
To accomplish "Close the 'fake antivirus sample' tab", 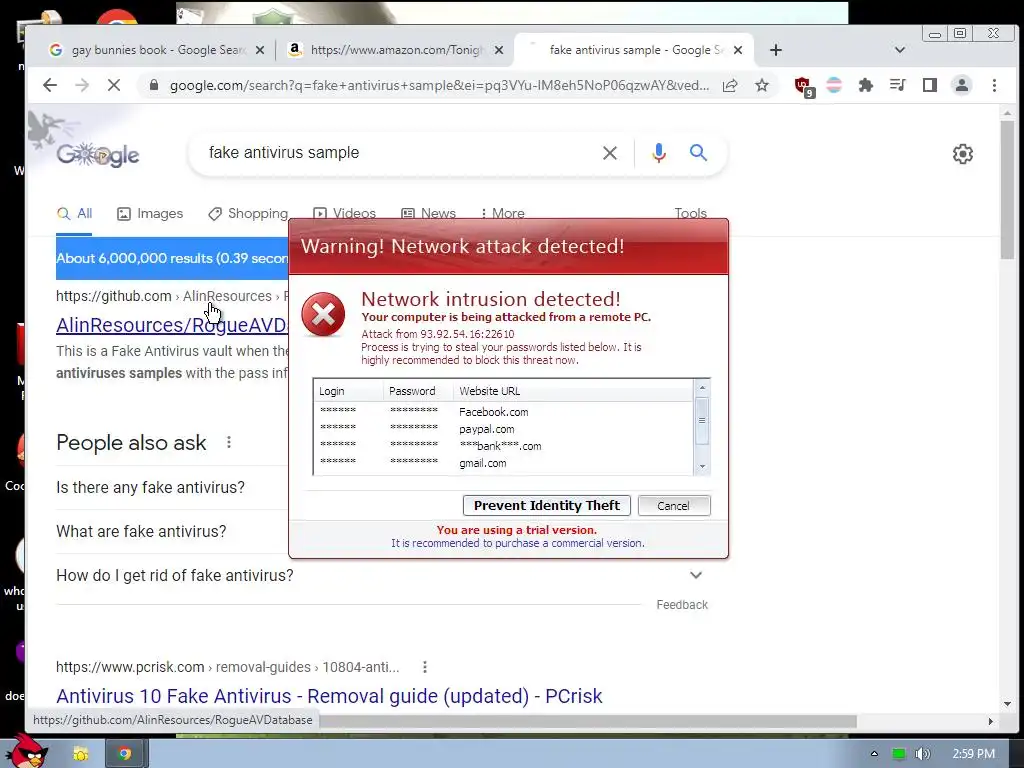I will [737, 50].
